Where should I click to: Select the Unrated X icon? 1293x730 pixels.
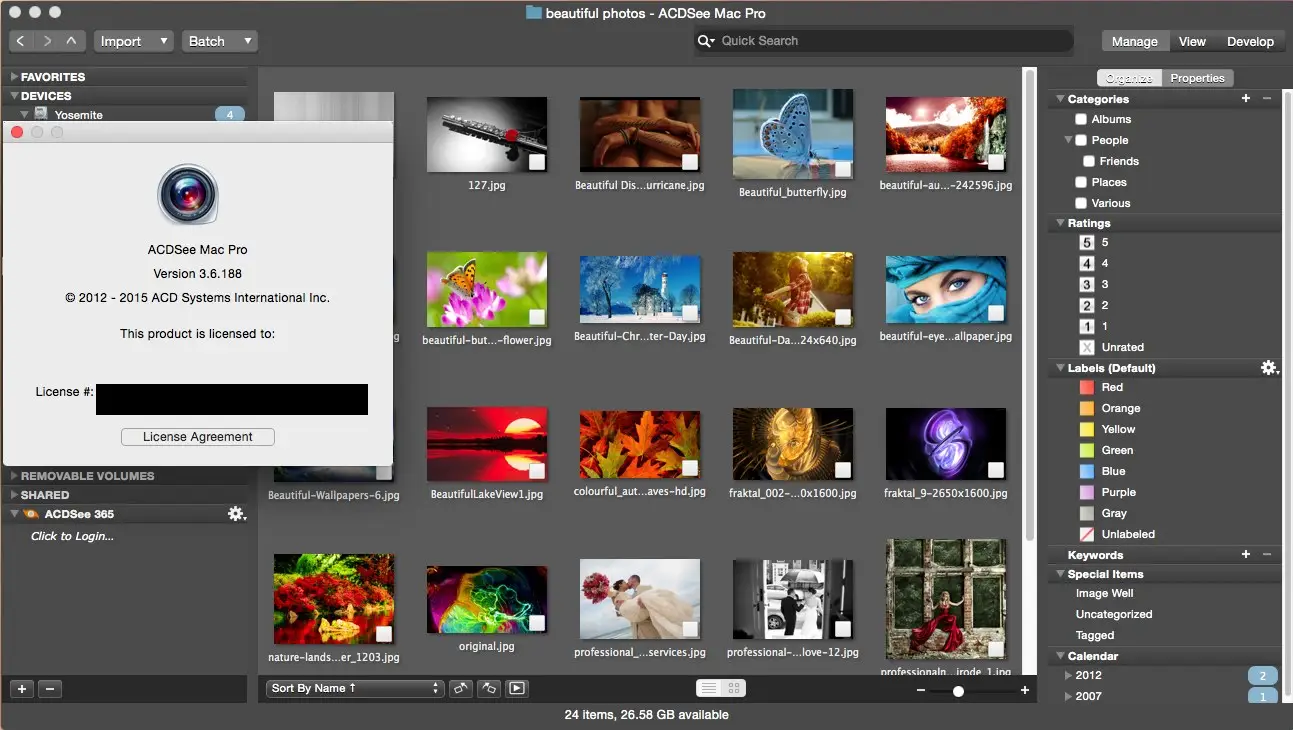[x=1087, y=348]
